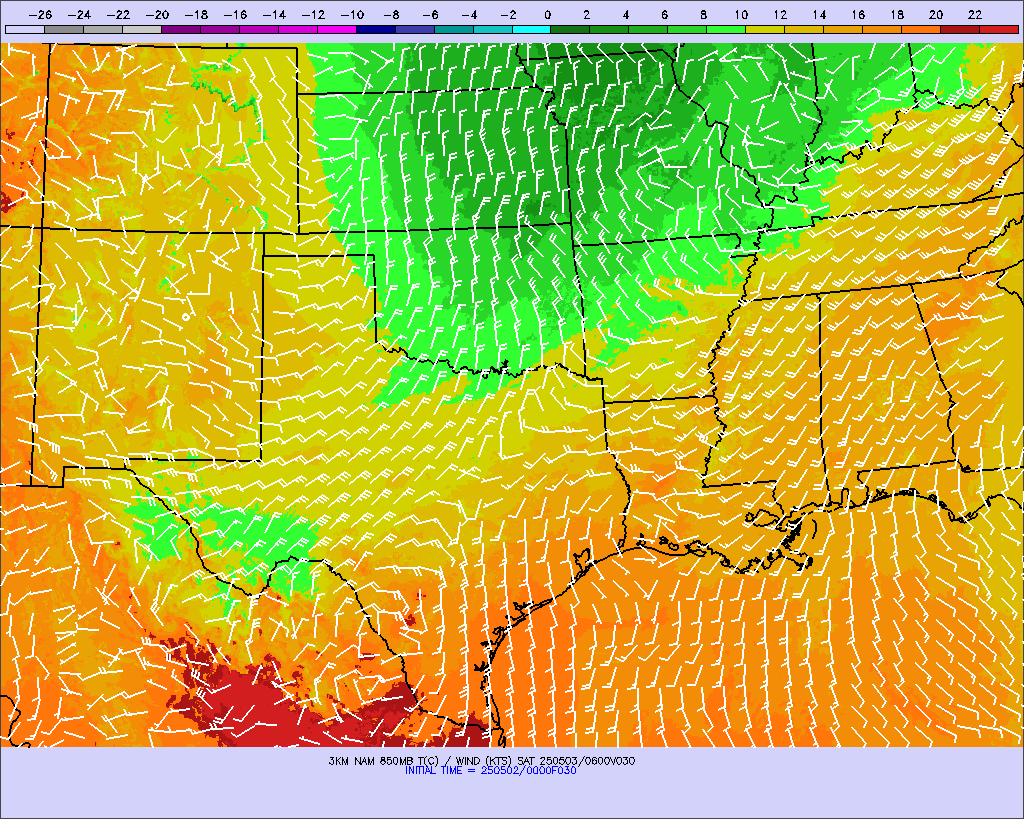Viewport: 1024px width, 819px height.
Task: Click the '20' temperature scale label
Action: coord(936,14)
